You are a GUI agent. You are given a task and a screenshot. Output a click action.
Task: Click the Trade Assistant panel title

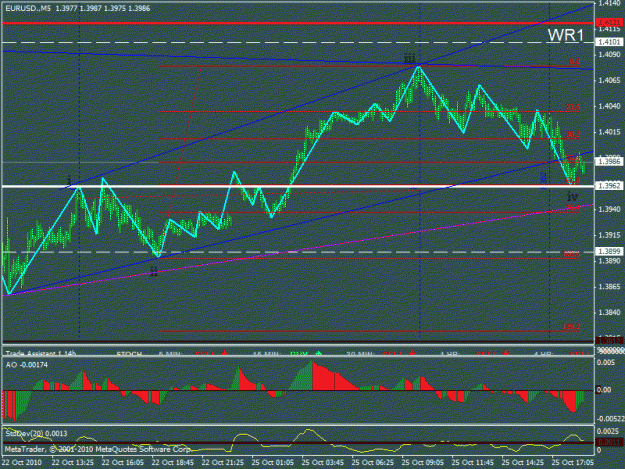(41, 353)
